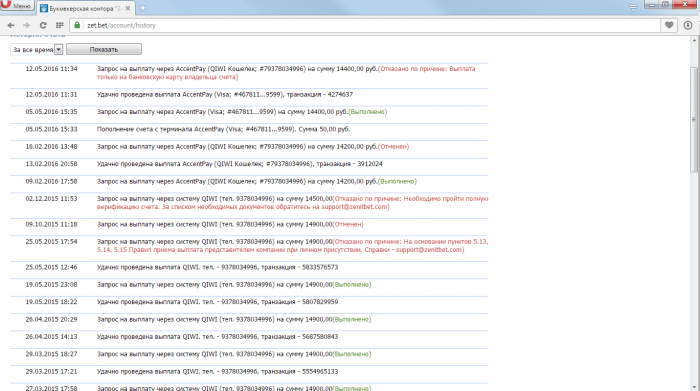Click the transaction 5833576573 payout entry
The image size is (700, 391).
point(217,267)
